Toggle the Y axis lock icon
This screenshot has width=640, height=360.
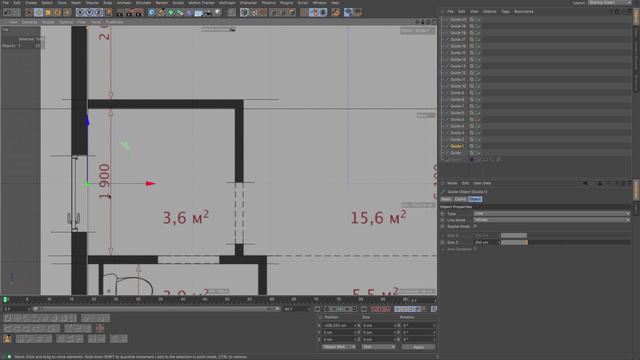pos(89,13)
